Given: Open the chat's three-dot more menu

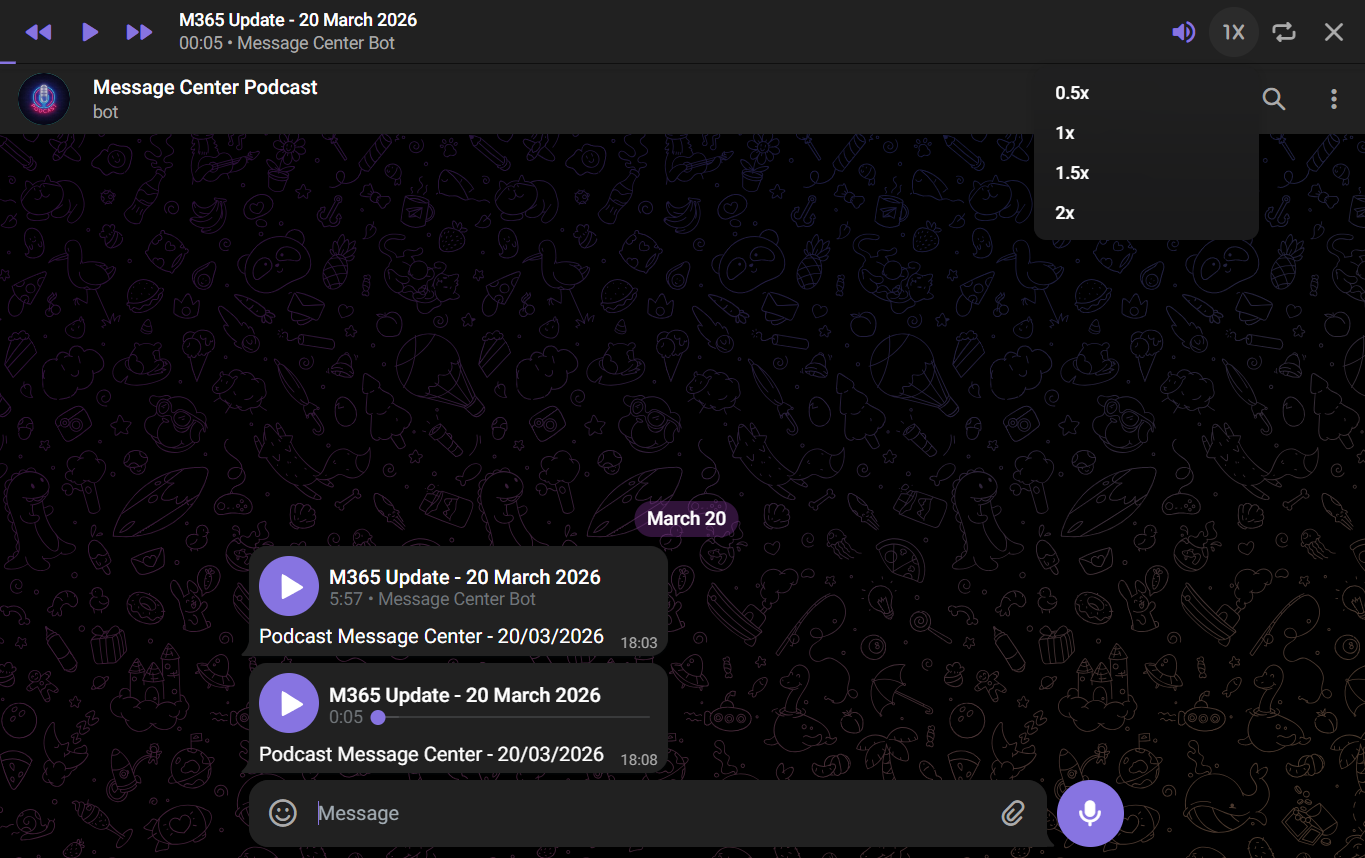Looking at the screenshot, I should pos(1334,99).
